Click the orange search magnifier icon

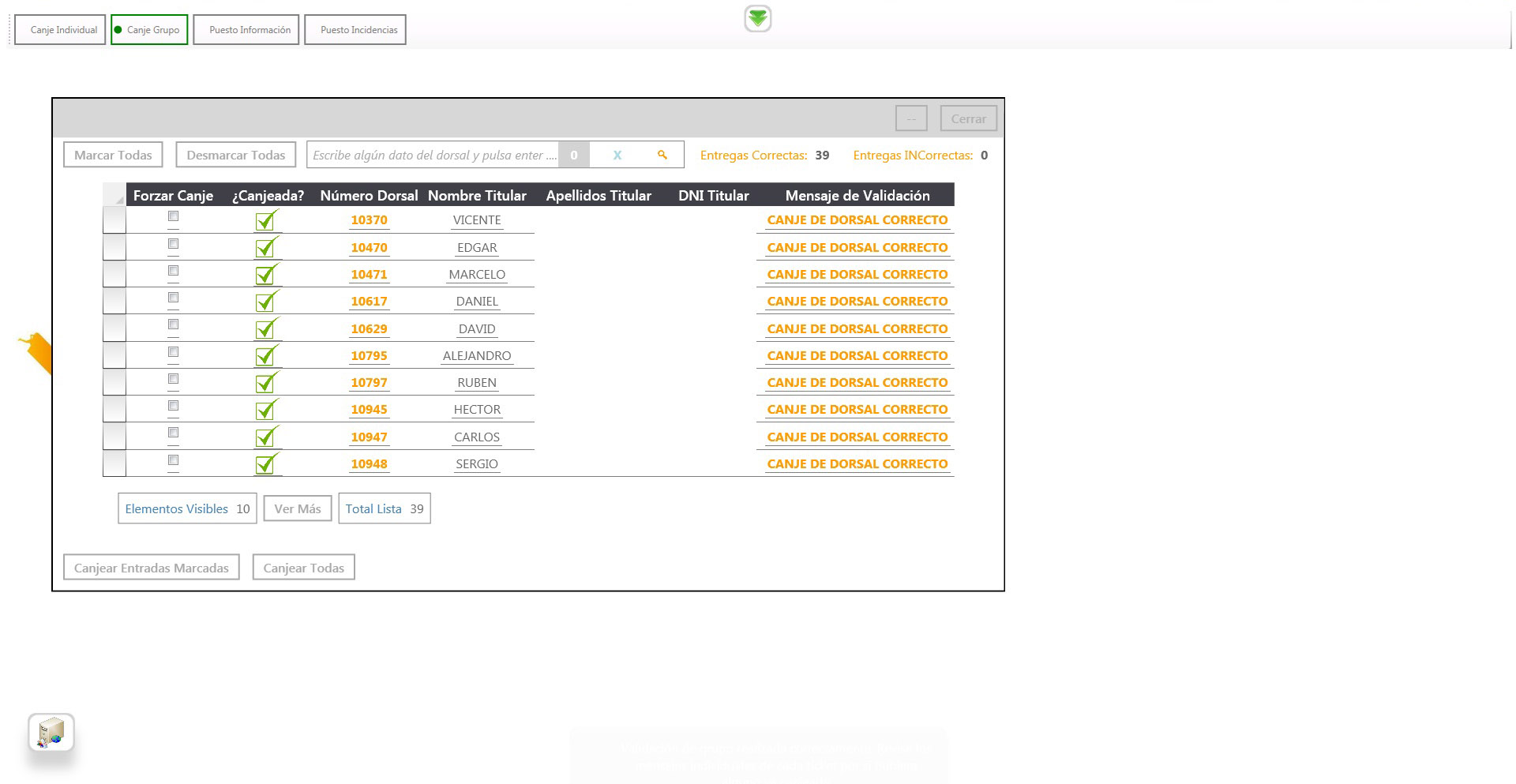(662, 156)
